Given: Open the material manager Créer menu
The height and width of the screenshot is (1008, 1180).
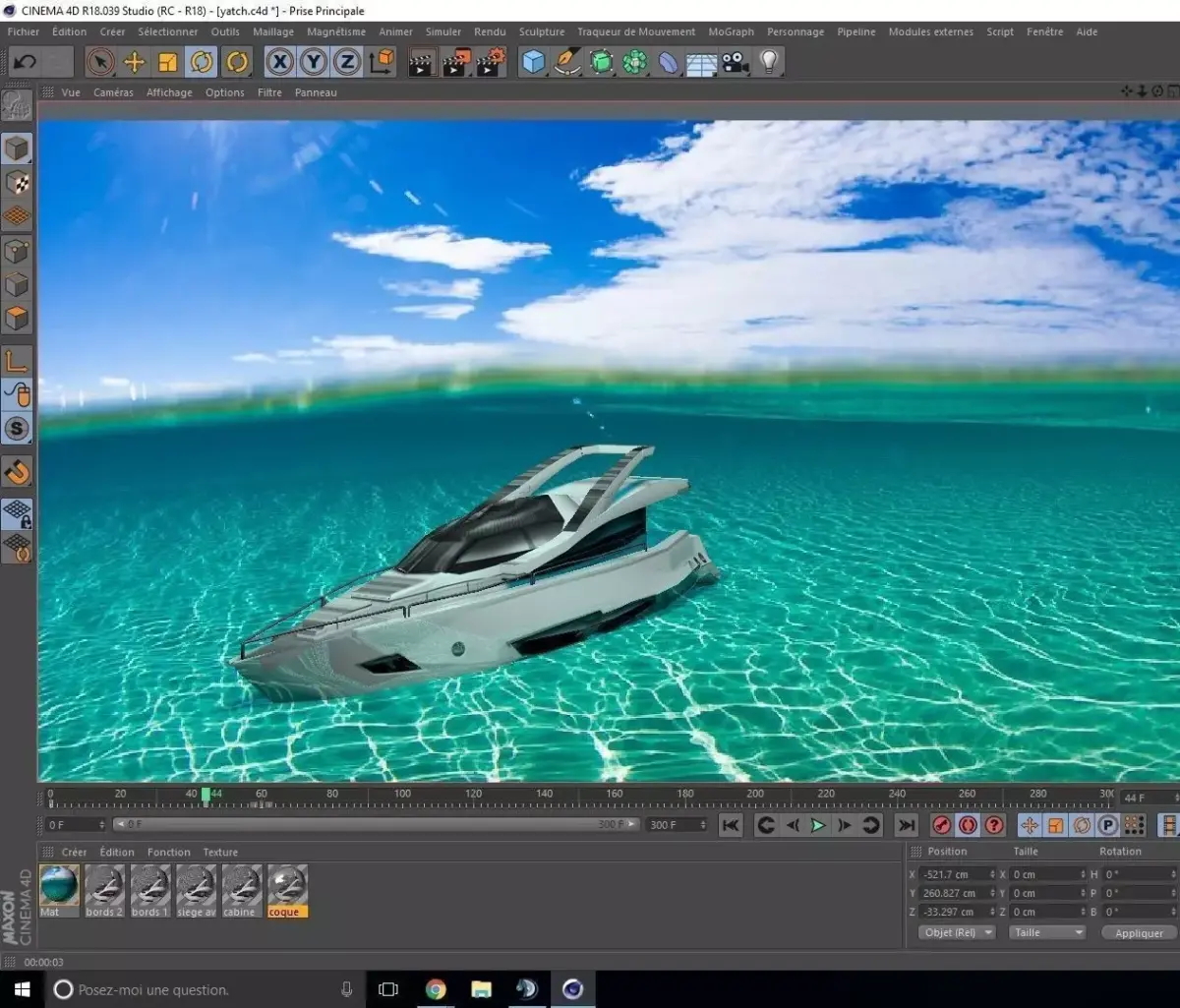Looking at the screenshot, I should pyautogui.click(x=74, y=853).
